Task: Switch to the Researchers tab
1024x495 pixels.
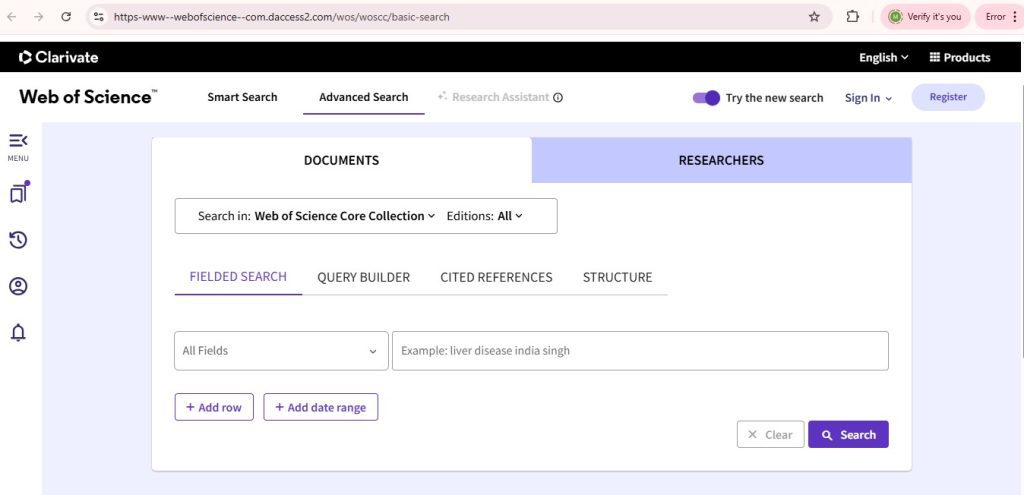Action: pos(721,160)
